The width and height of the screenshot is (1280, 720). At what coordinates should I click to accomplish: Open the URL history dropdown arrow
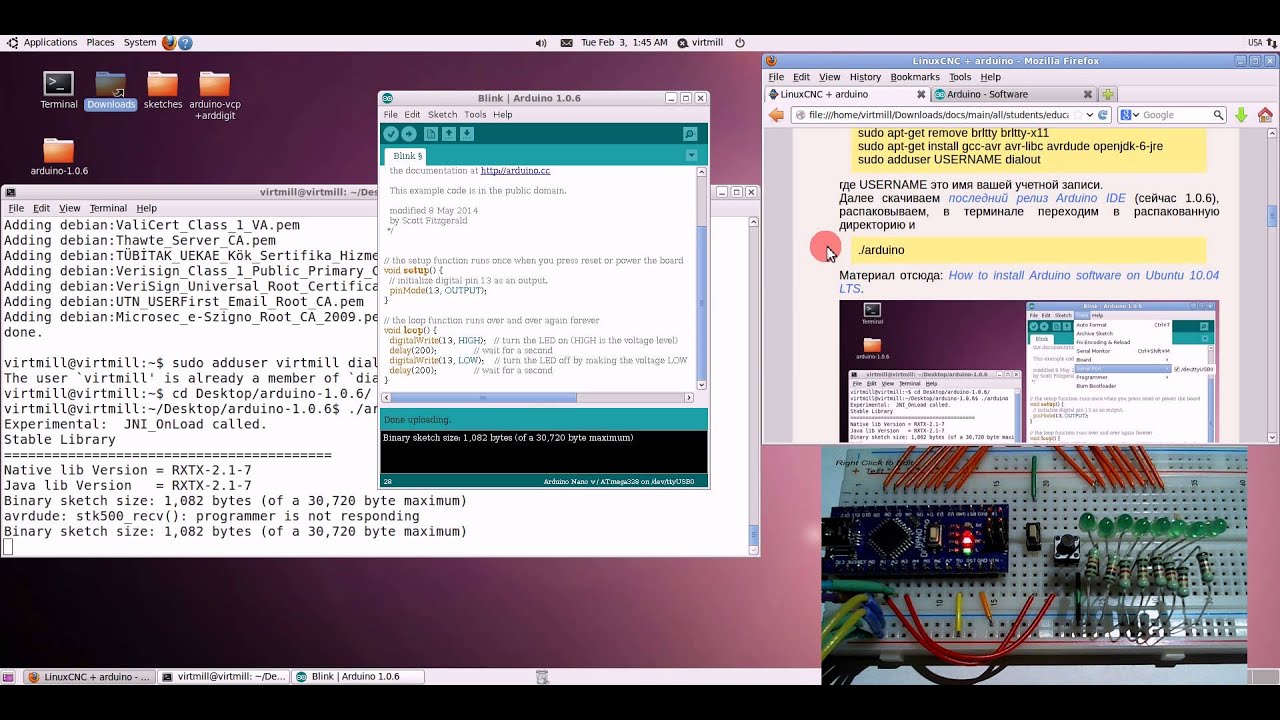click(x=1090, y=115)
